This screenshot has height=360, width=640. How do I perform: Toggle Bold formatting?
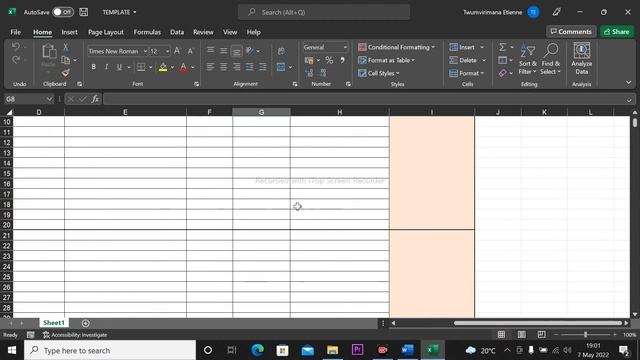pyautogui.click(x=93, y=67)
